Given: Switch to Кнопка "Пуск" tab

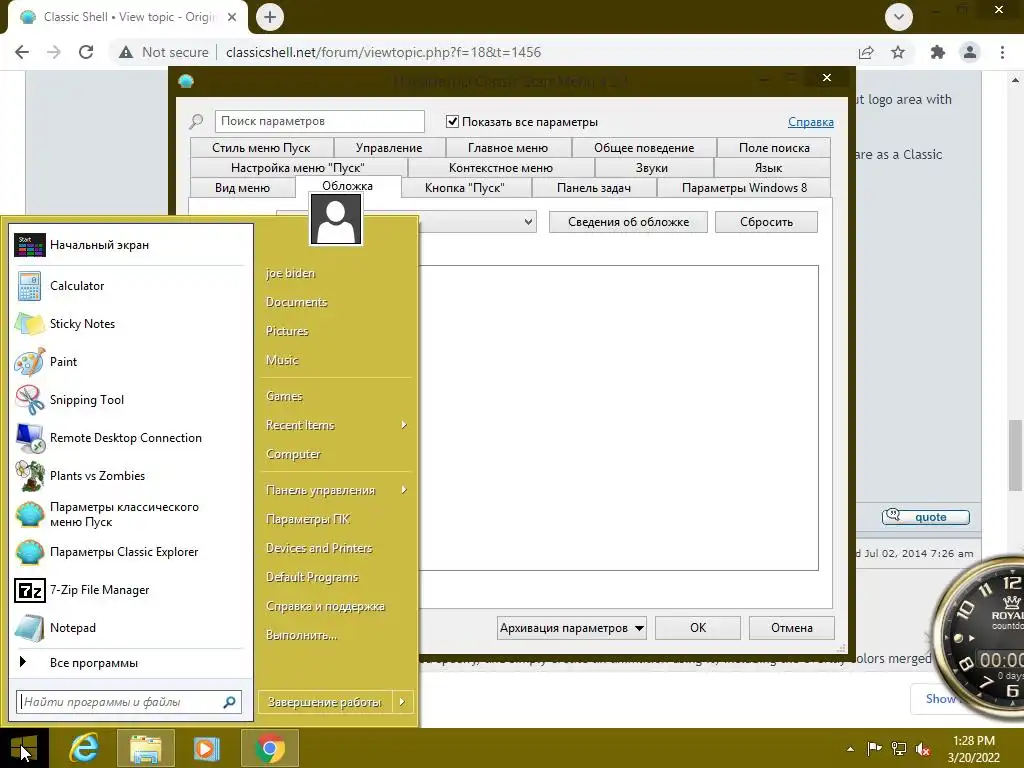Looking at the screenshot, I should point(464,188).
